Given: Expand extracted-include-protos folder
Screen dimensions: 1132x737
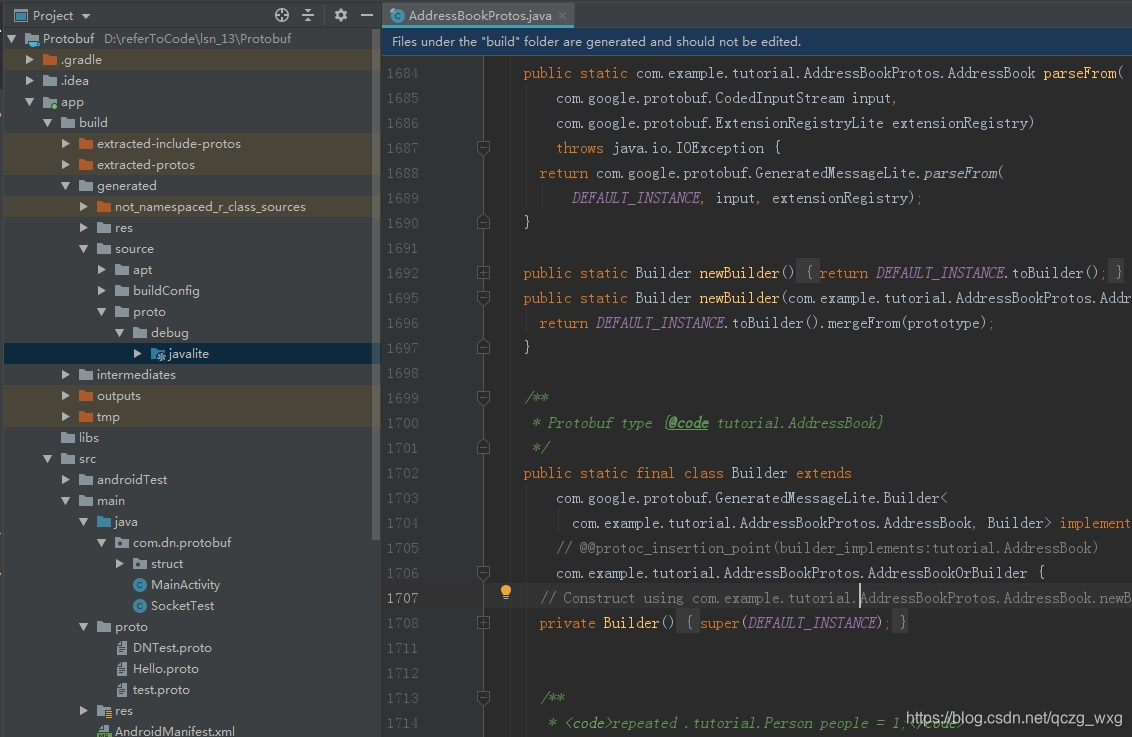Looking at the screenshot, I should (x=66, y=144).
